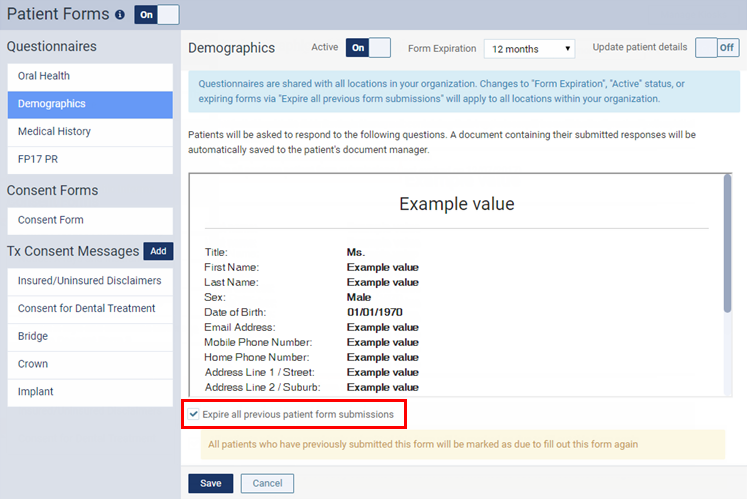Select the Bridge consent message

coord(90,337)
